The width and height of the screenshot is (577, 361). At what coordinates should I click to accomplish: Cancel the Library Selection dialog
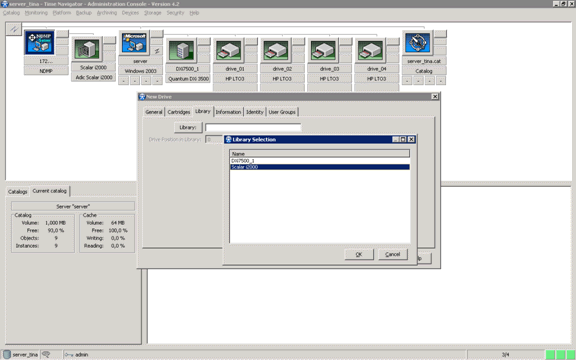(x=393, y=254)
